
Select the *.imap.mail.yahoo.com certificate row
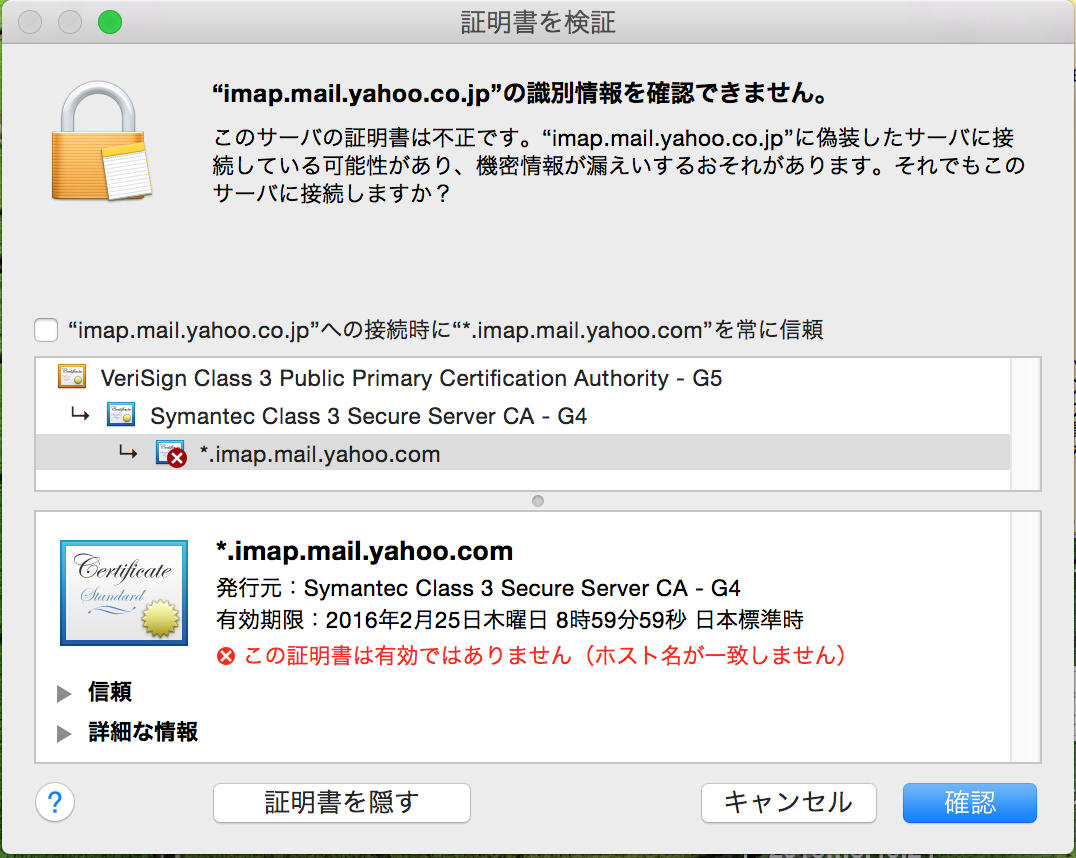(x=523, y=452)
